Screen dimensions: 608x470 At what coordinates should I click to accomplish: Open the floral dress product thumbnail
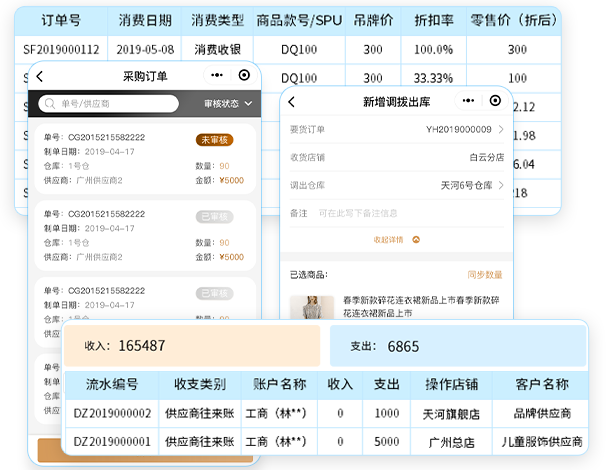click(x=312, y=308)
